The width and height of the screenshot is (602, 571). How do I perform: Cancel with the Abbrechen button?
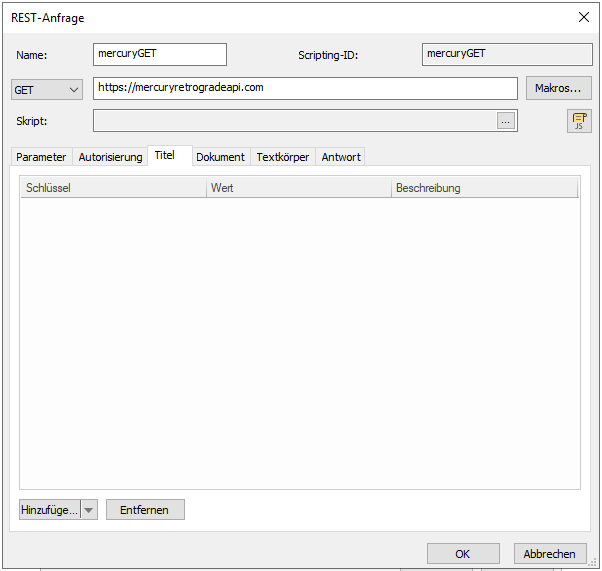(x=550, y=554)
